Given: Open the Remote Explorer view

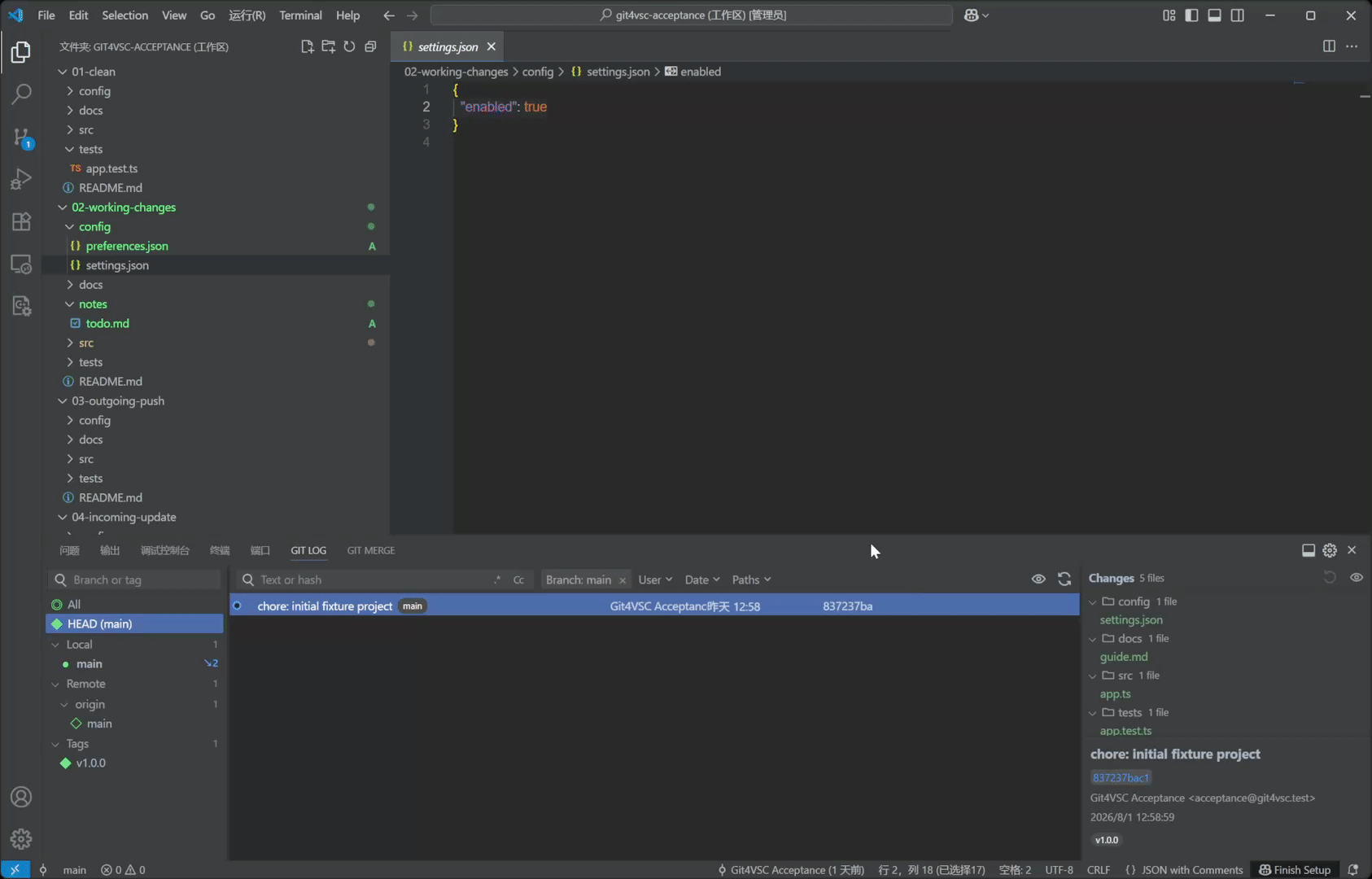Looking at the screenshot, I should 21,264.
